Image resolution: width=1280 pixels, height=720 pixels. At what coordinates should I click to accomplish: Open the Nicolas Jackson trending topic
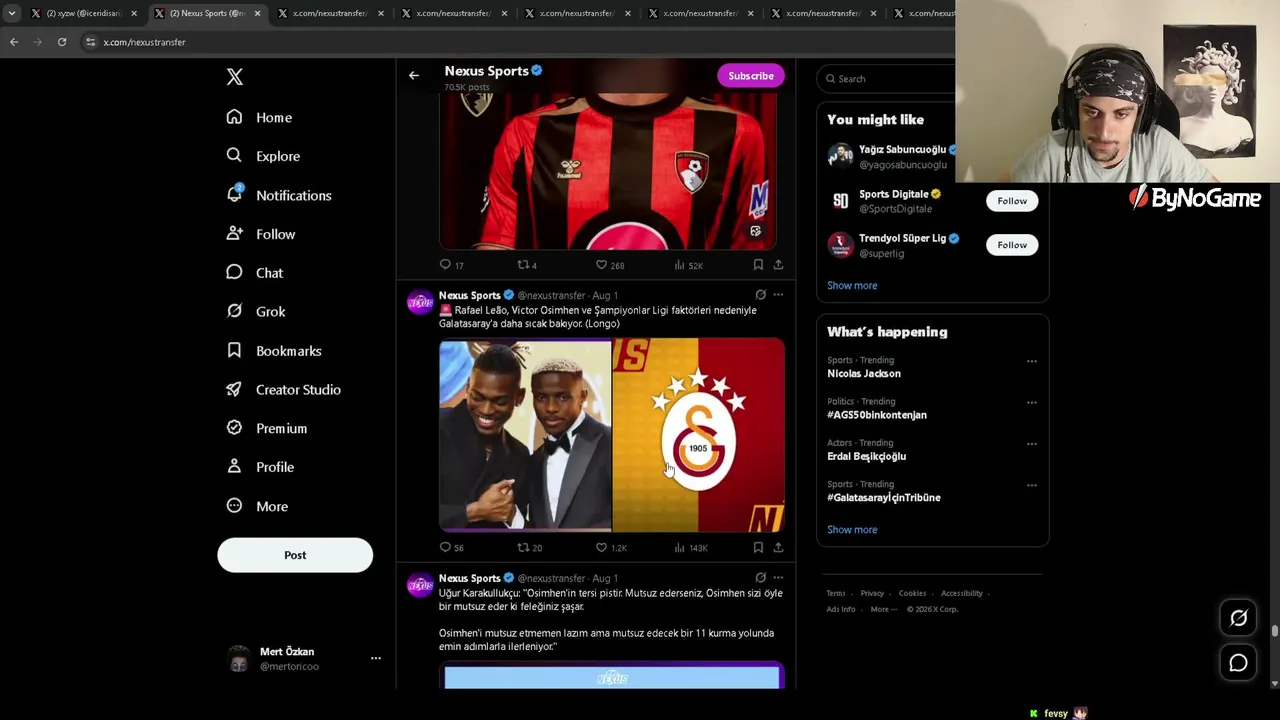pyautogui.click(x=864, y=374)
